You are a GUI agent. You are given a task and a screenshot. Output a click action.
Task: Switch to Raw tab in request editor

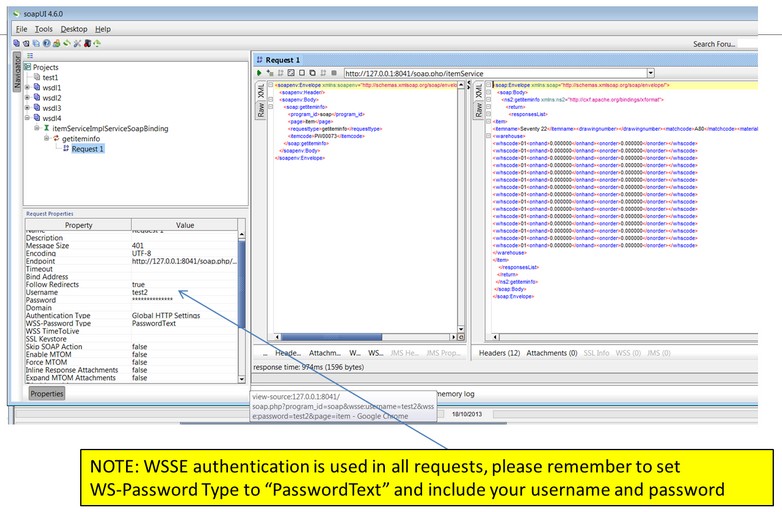pyautogui.click(x=260, y=111)
